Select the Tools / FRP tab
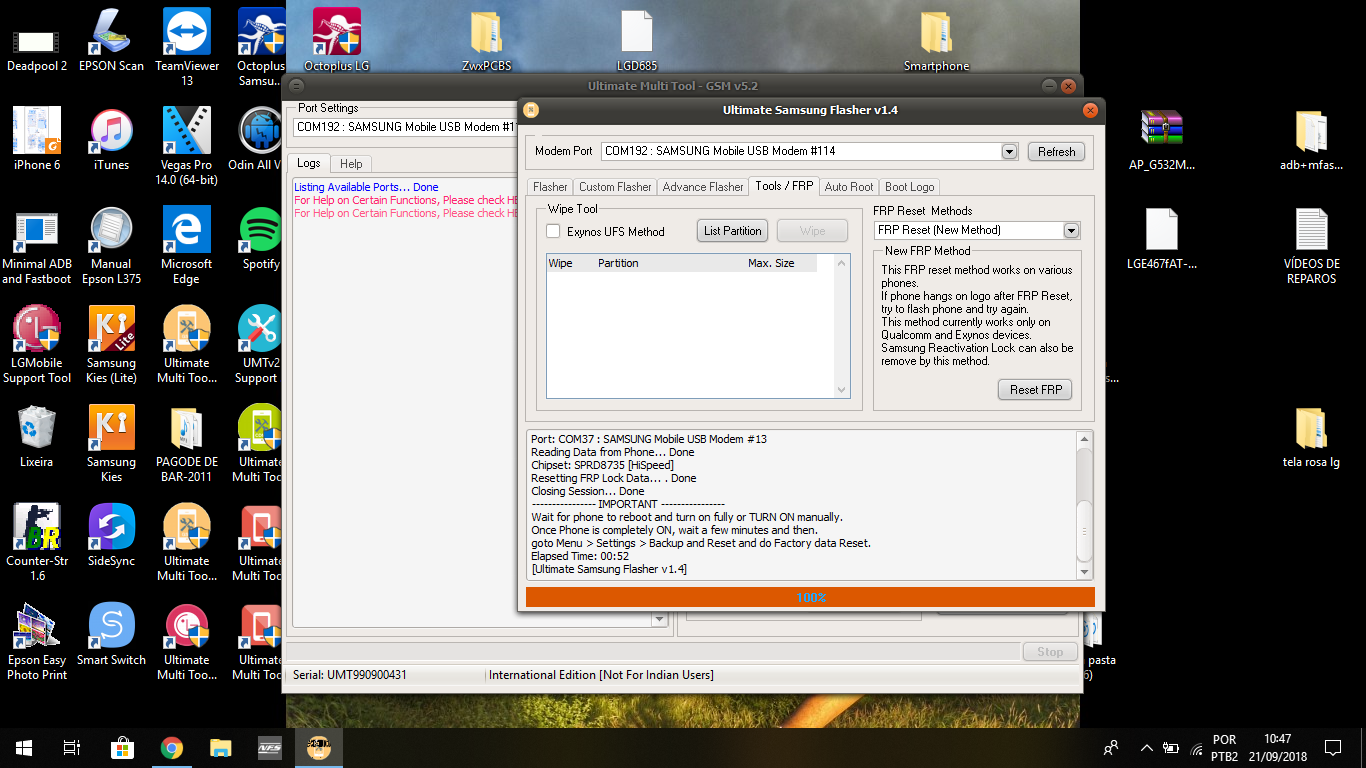Screen dimensions: 1366x768 [x=784, y=186]
